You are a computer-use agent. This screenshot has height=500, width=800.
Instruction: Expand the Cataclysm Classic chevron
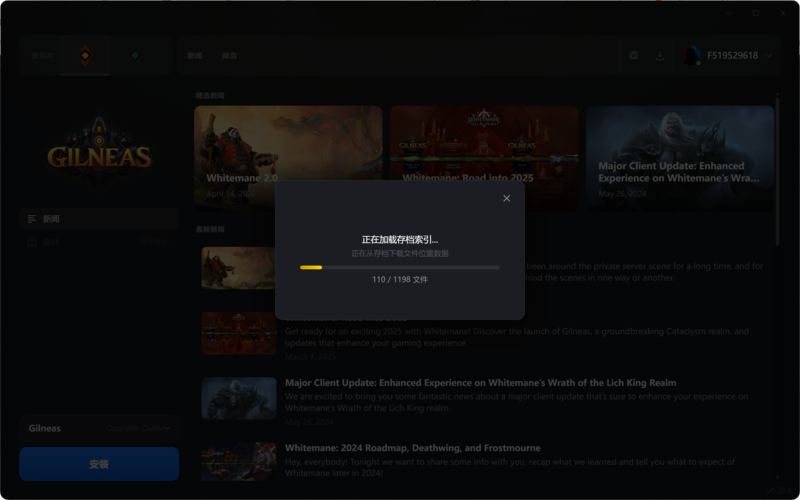click(167, 429)
